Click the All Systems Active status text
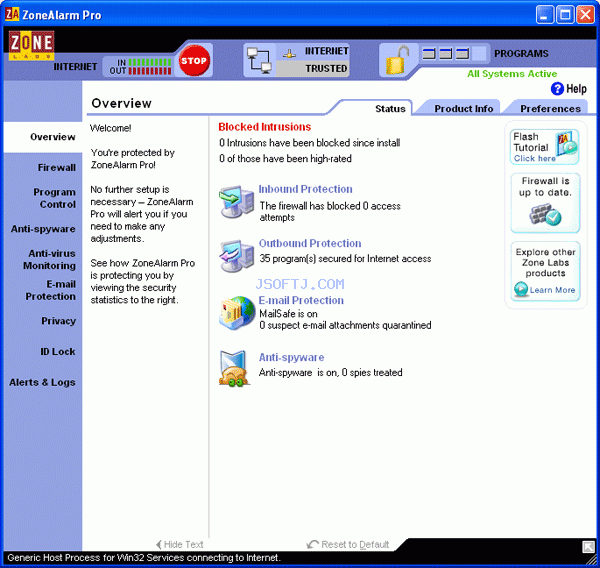This screenshot has height=568, width=600. pos(512,74)
